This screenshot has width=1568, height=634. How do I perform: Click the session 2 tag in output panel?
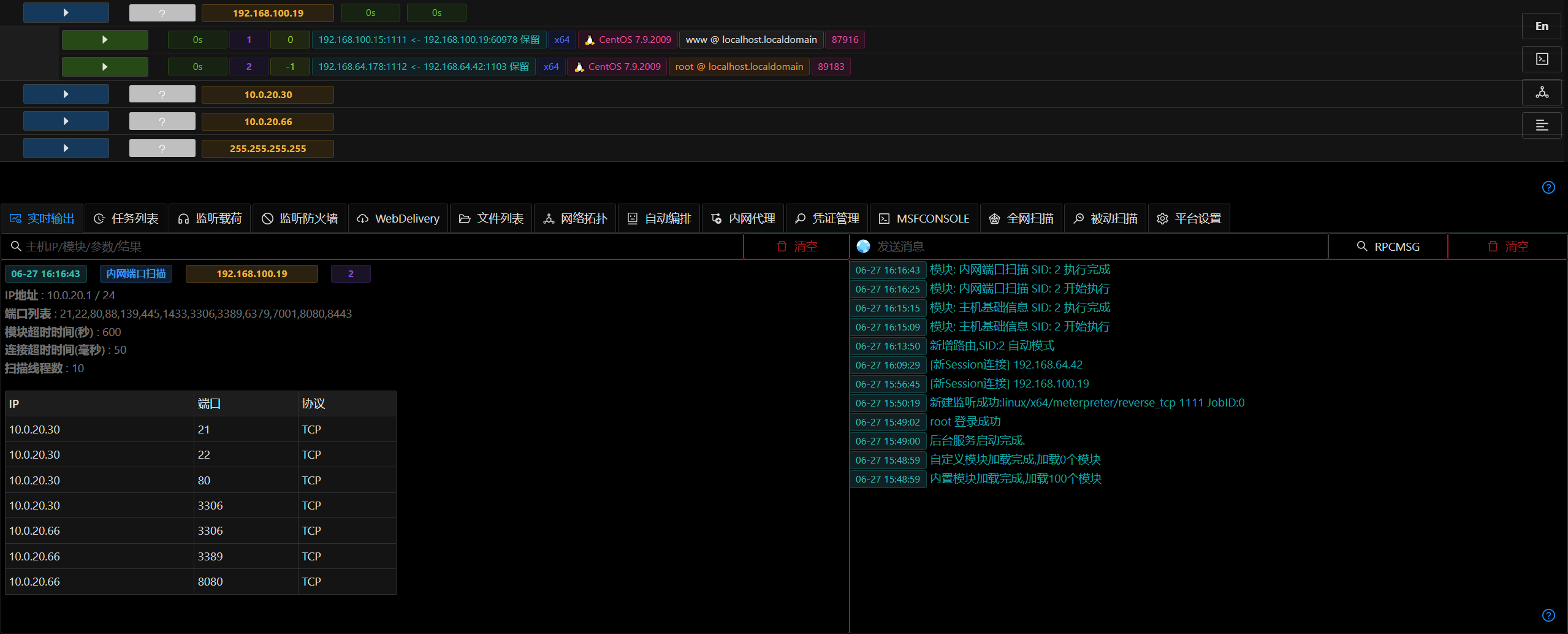click(x=351, y=273)
